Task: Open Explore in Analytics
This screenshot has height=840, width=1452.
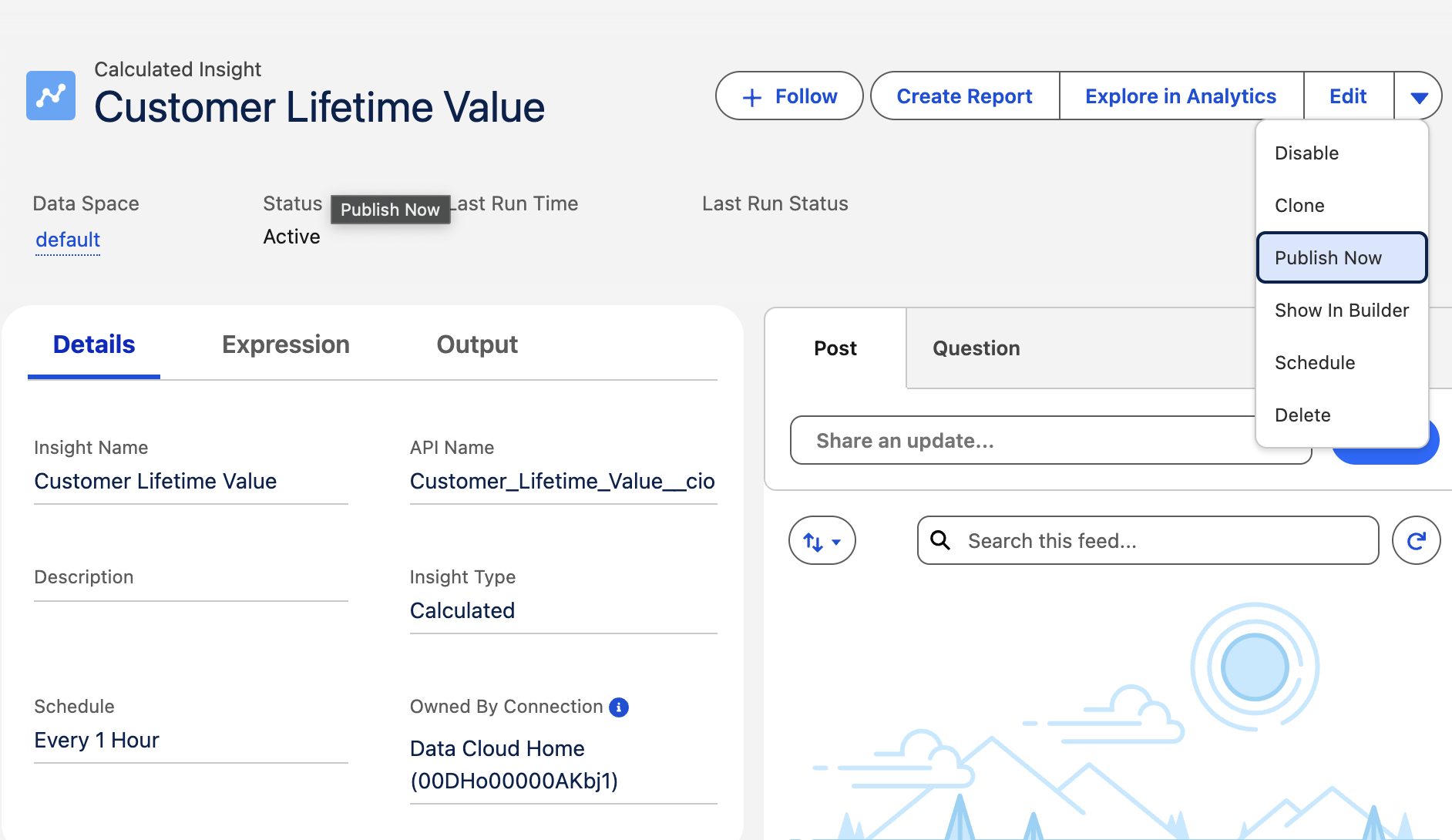Action: 1180,96
